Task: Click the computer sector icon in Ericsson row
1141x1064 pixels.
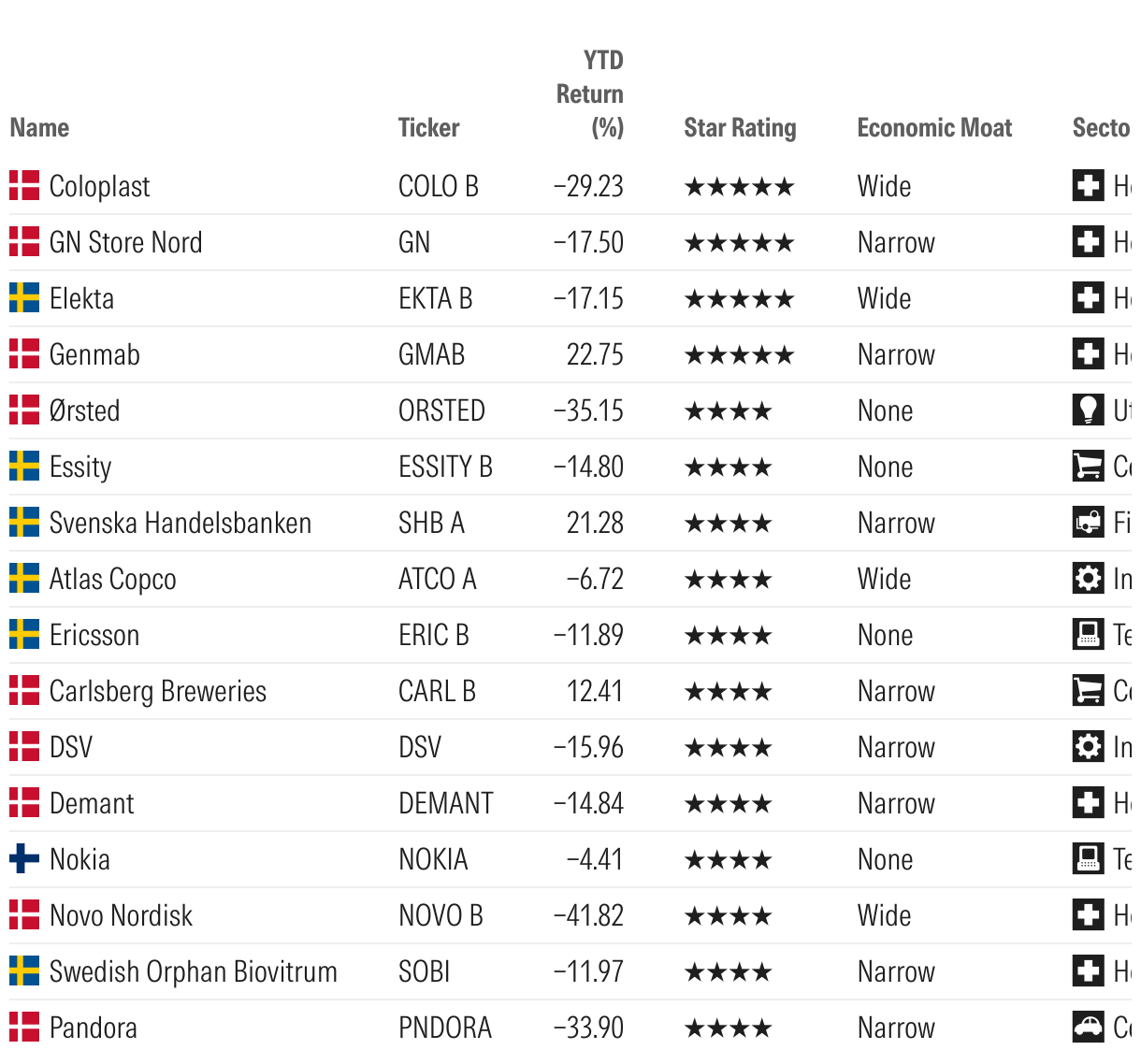Action: click(1088, 634)
